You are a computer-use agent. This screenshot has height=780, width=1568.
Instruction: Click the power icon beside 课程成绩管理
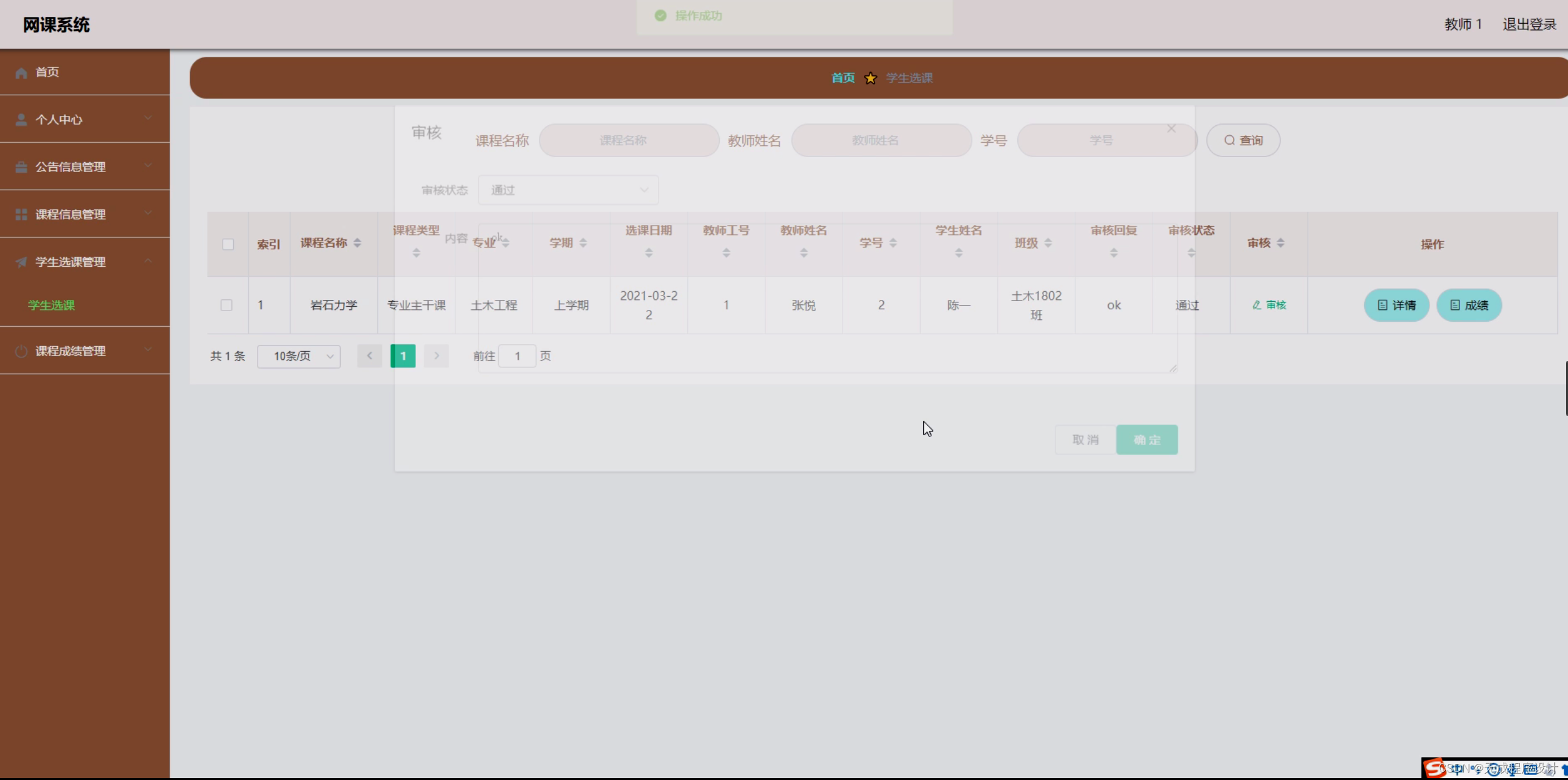pos(21,350)
